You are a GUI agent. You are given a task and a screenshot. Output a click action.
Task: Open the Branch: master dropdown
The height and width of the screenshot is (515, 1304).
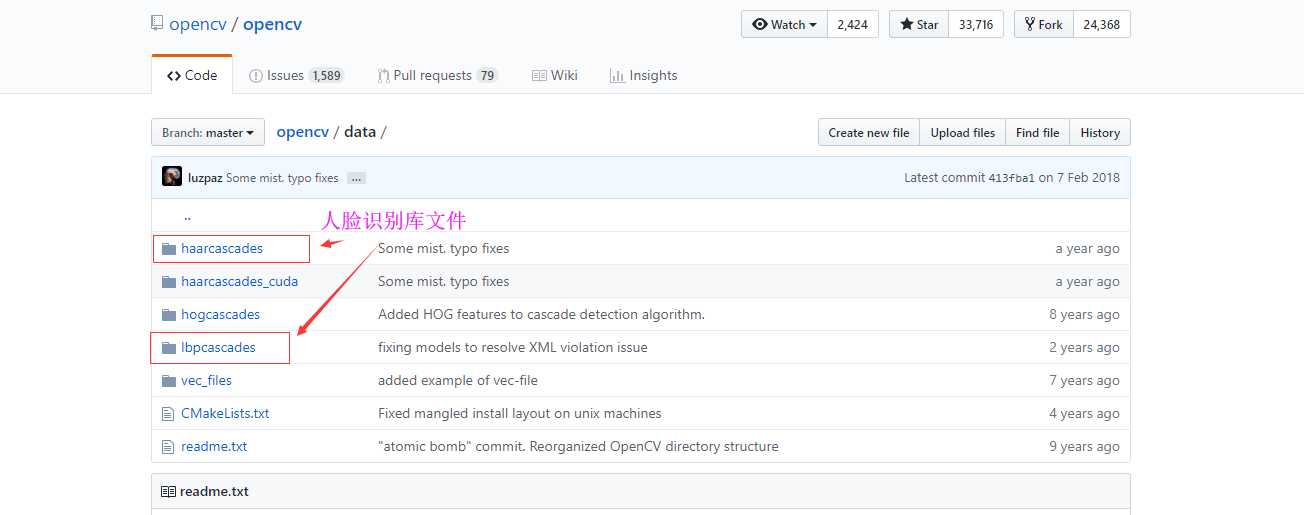pyautogui.click(x=208, y=132)
